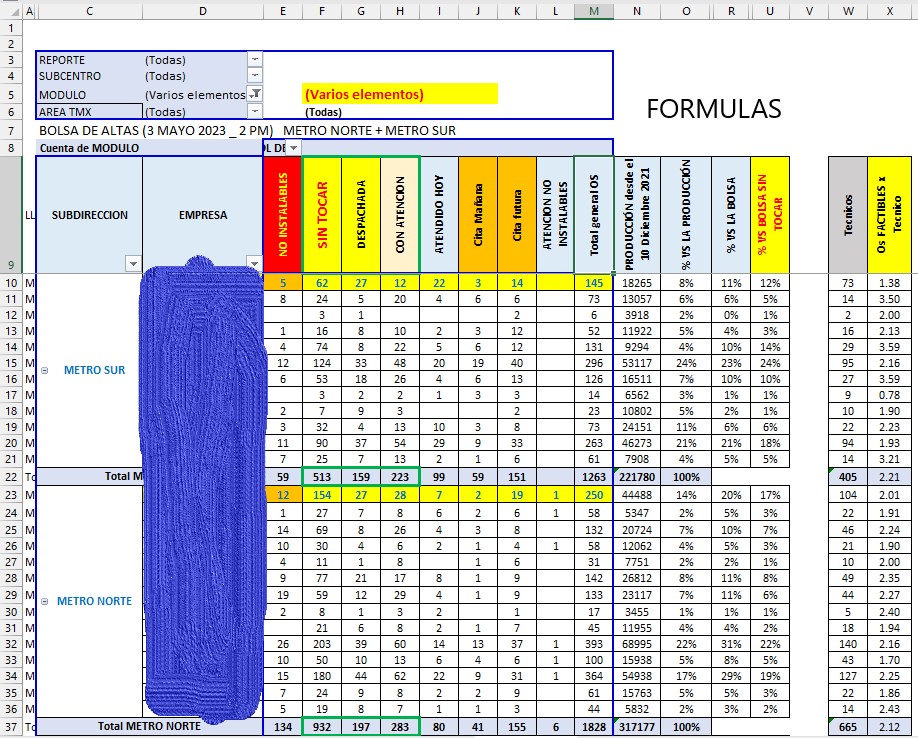Click the FORMULAS title text
This screenshot has height=738, width=918.
pyautogui.click(x=714, y=109)
